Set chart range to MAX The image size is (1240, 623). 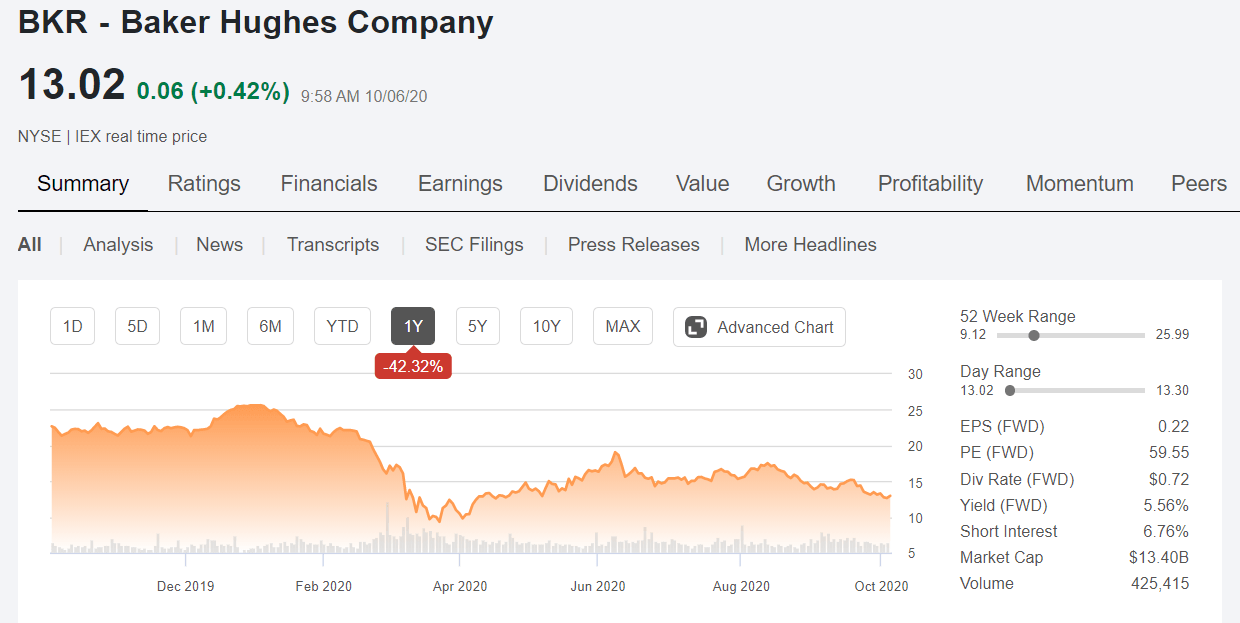tap(623, 327)
